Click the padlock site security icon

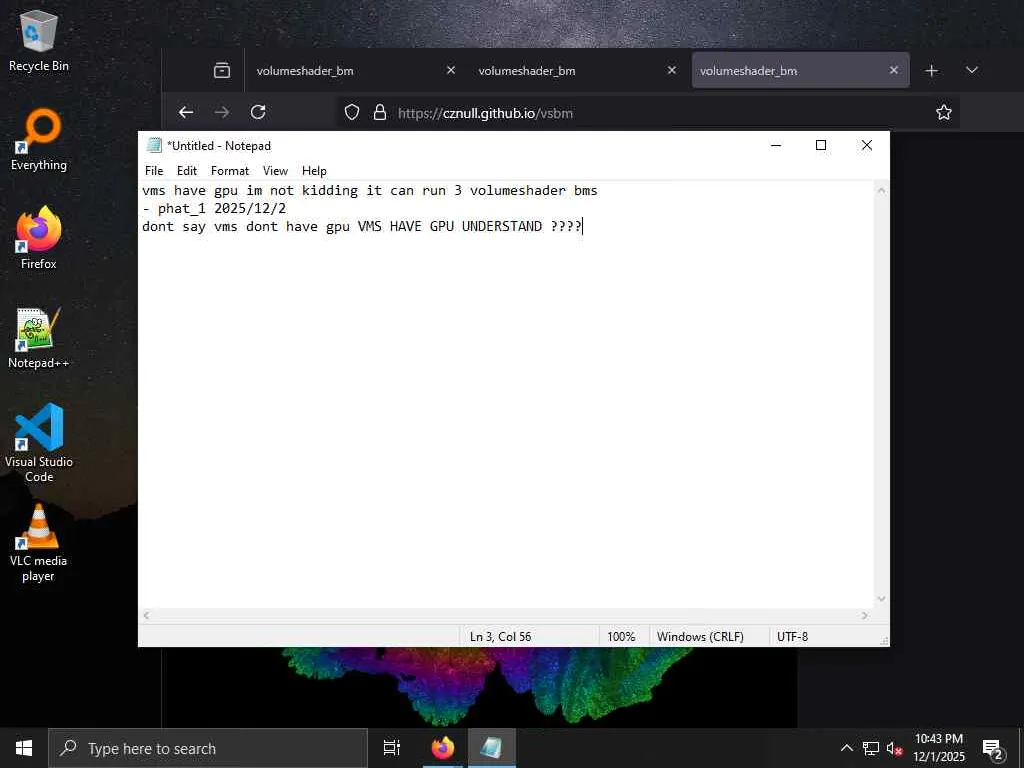pos(379,112)
